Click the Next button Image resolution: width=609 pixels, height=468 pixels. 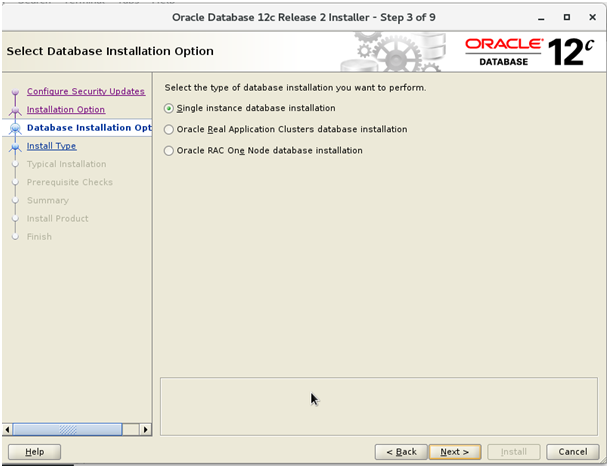click(455, 452)
